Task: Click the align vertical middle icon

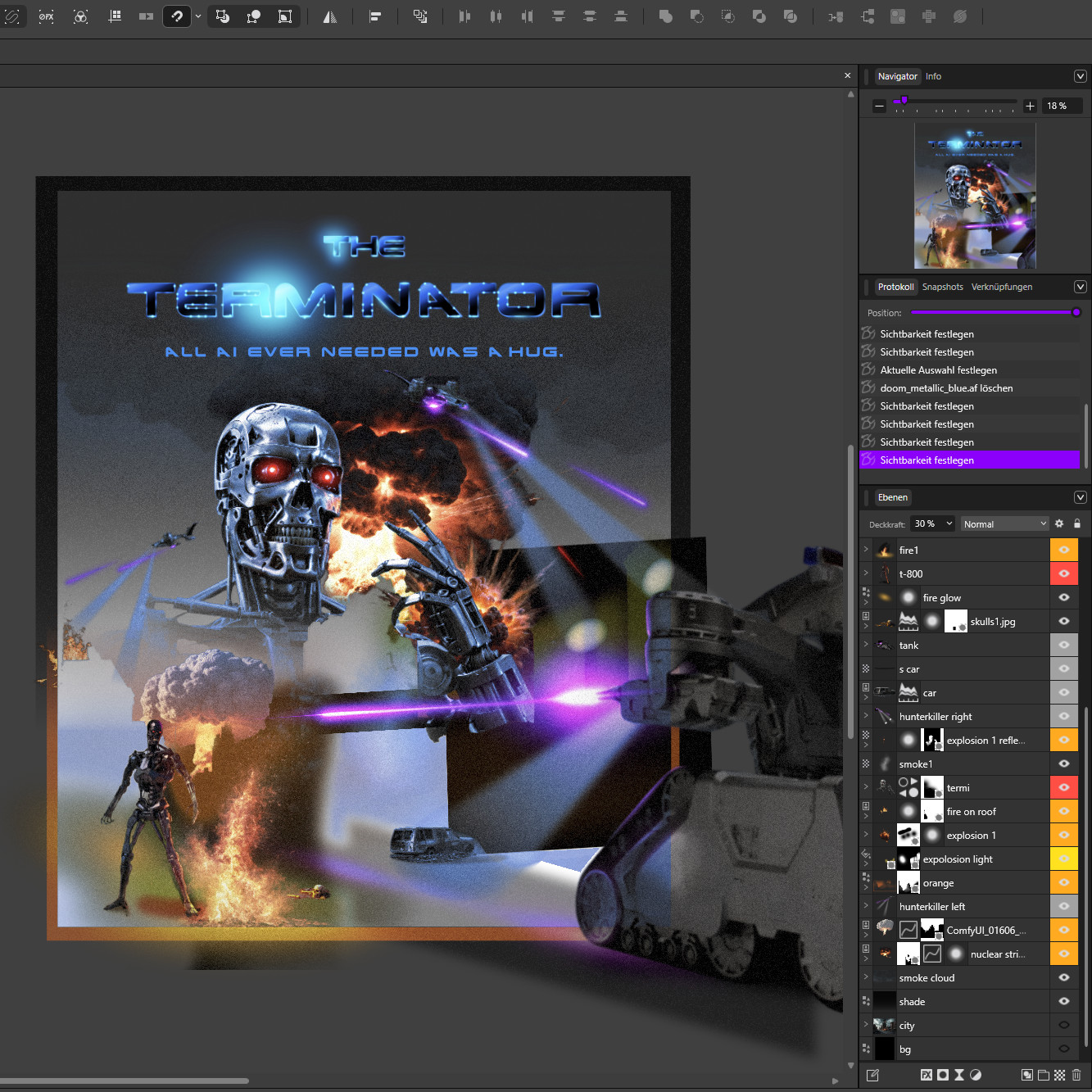Action: [590, 16]
